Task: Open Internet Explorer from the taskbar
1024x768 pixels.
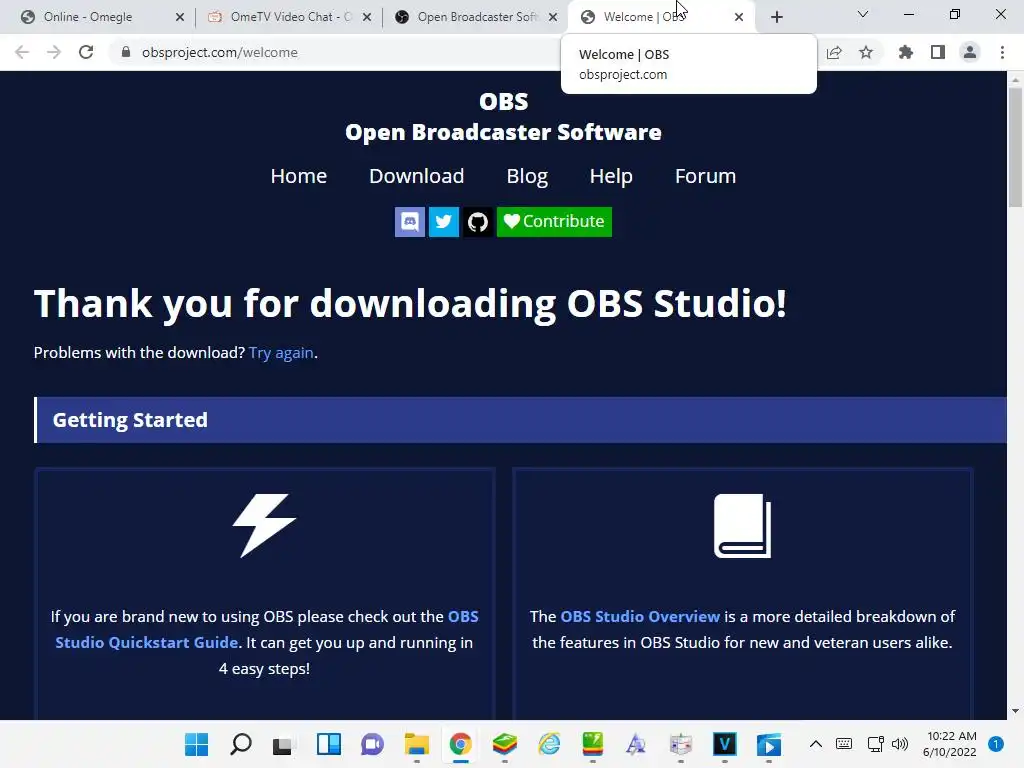Action: (549, 744)
